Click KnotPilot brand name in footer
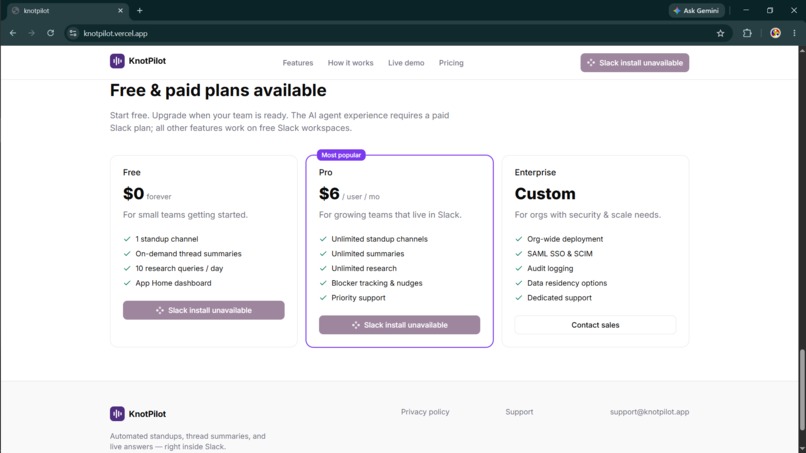The image size is (806, 453). [x=147, y=414]
